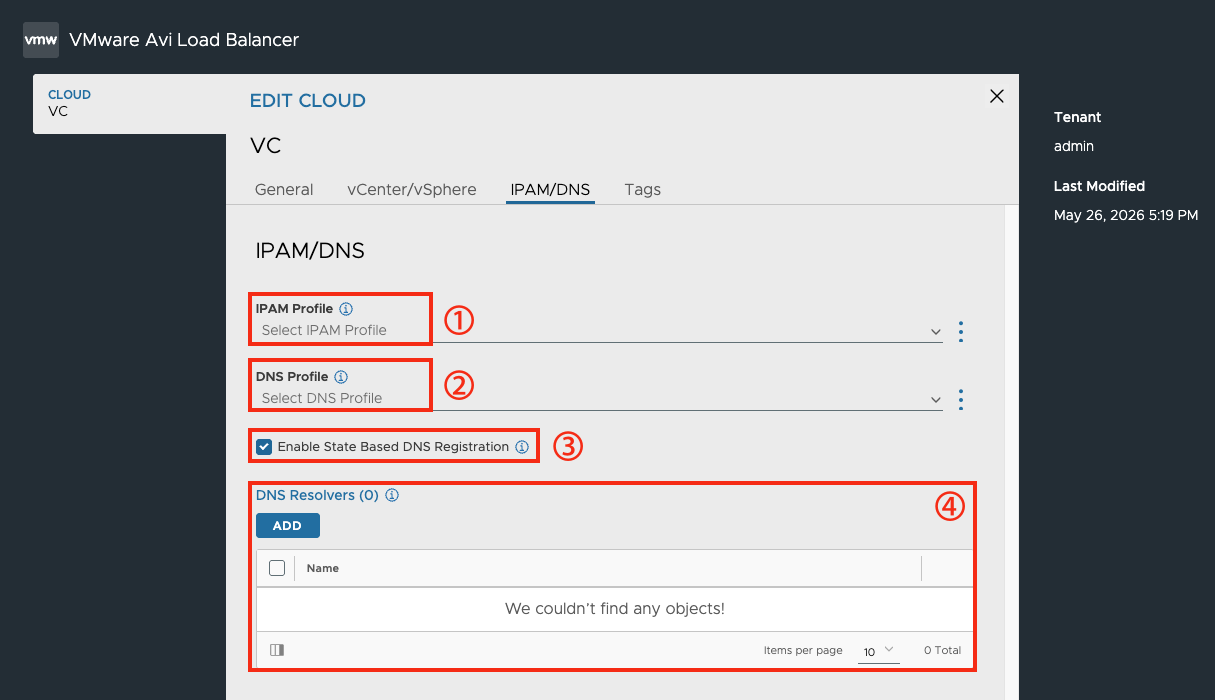
Task: Disable State Based DNS Registration checkbox
Action: (x=264, y=447)
